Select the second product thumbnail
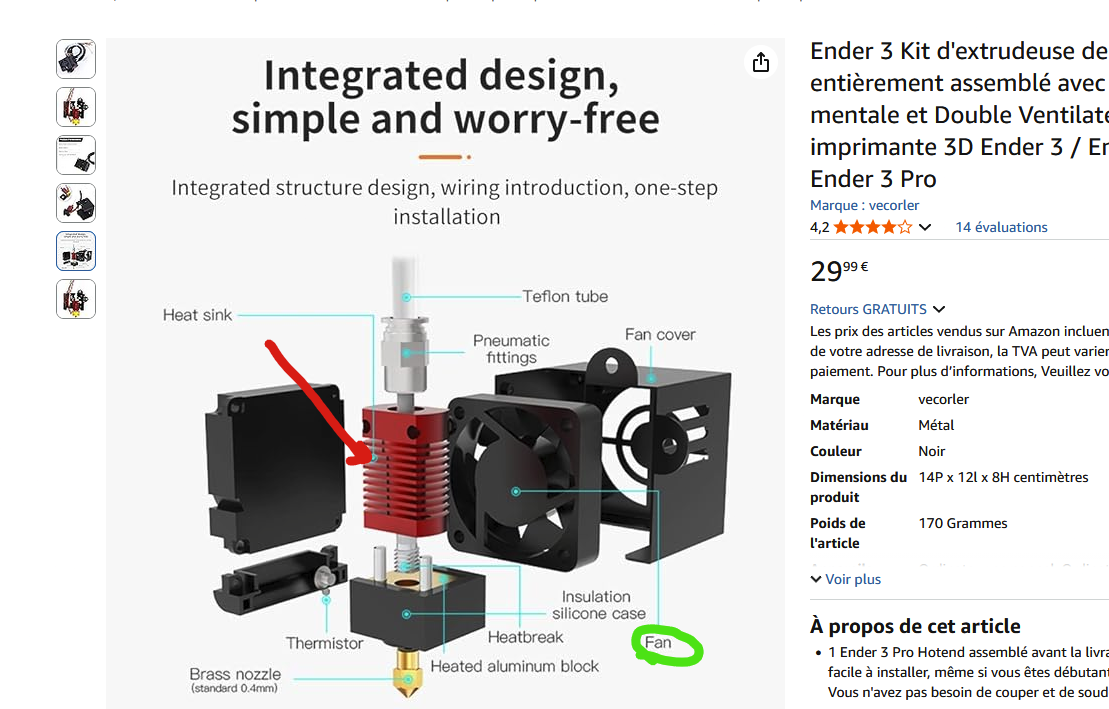Image resolution: width=1109 pixels, height=709 pixels. coord(76,107)
